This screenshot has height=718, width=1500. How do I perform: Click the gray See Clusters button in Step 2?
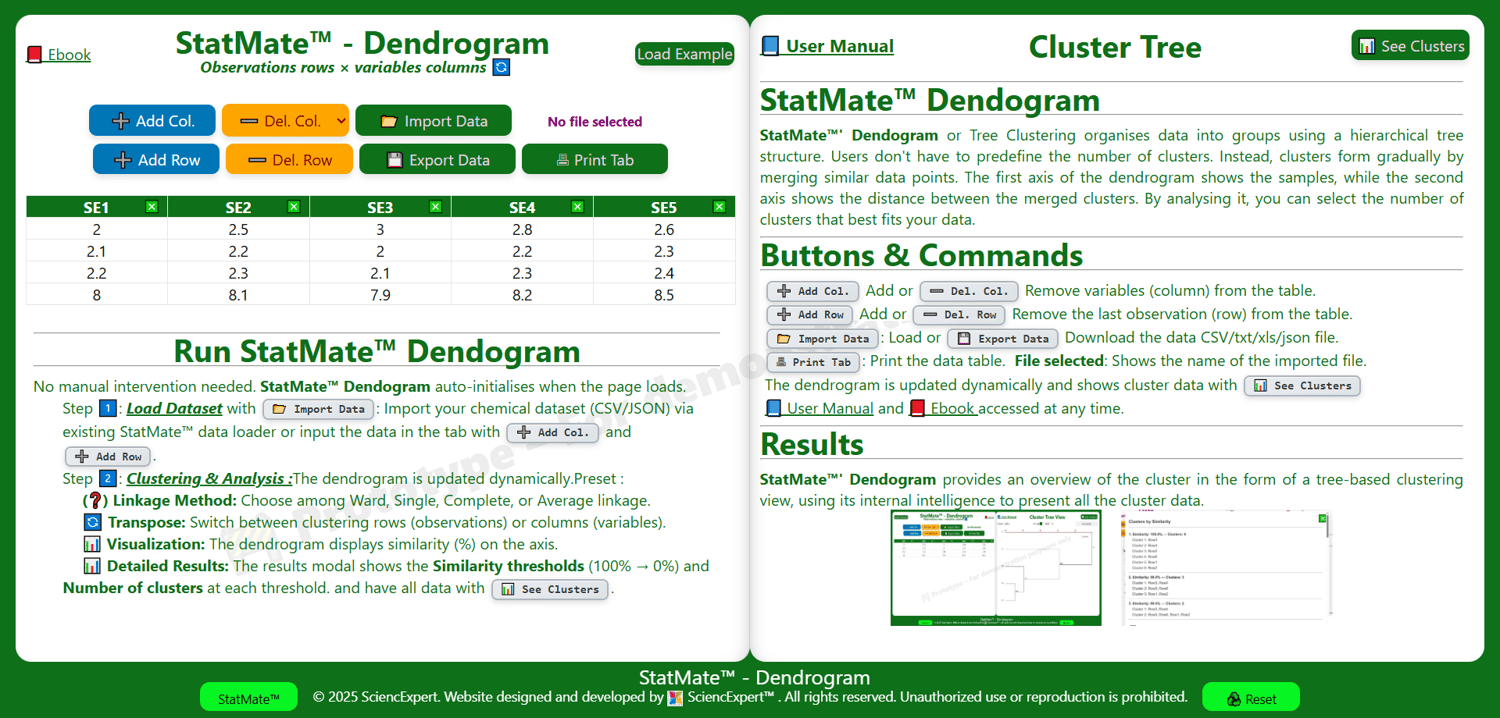(550, 589)
